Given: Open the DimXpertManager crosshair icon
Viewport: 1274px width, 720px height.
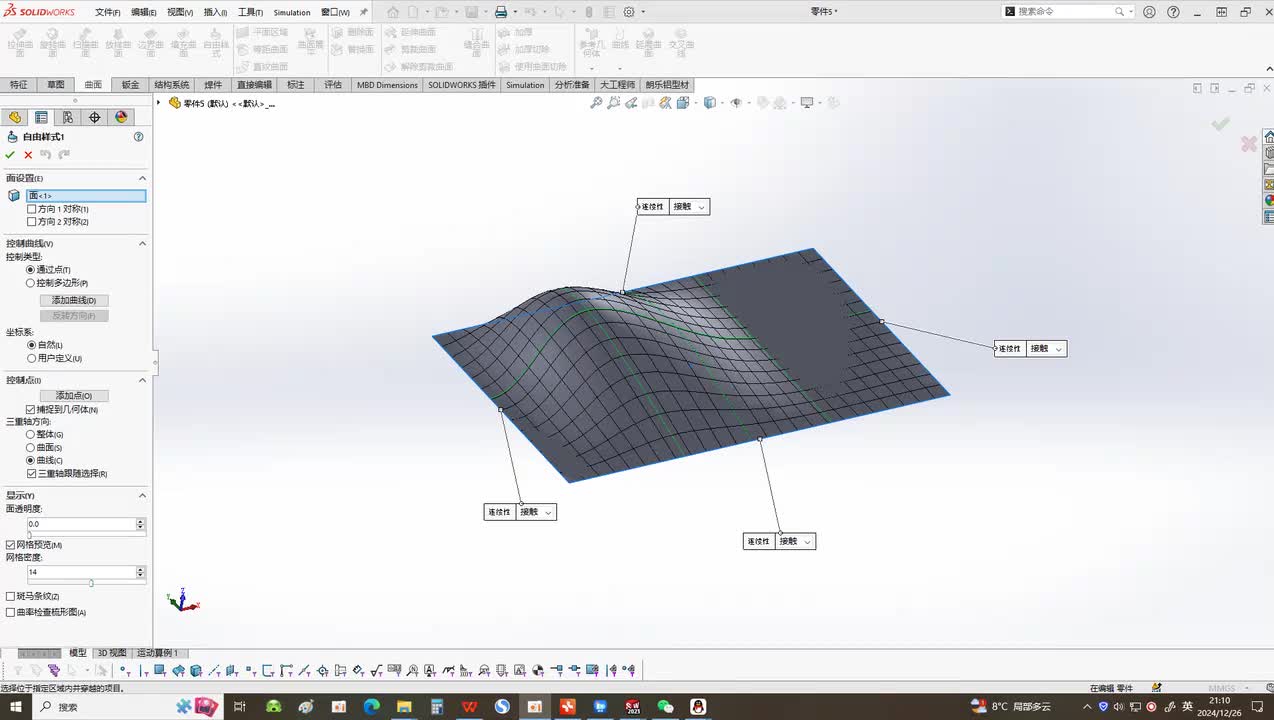Looking at the screenshot, I should [95, 117].
